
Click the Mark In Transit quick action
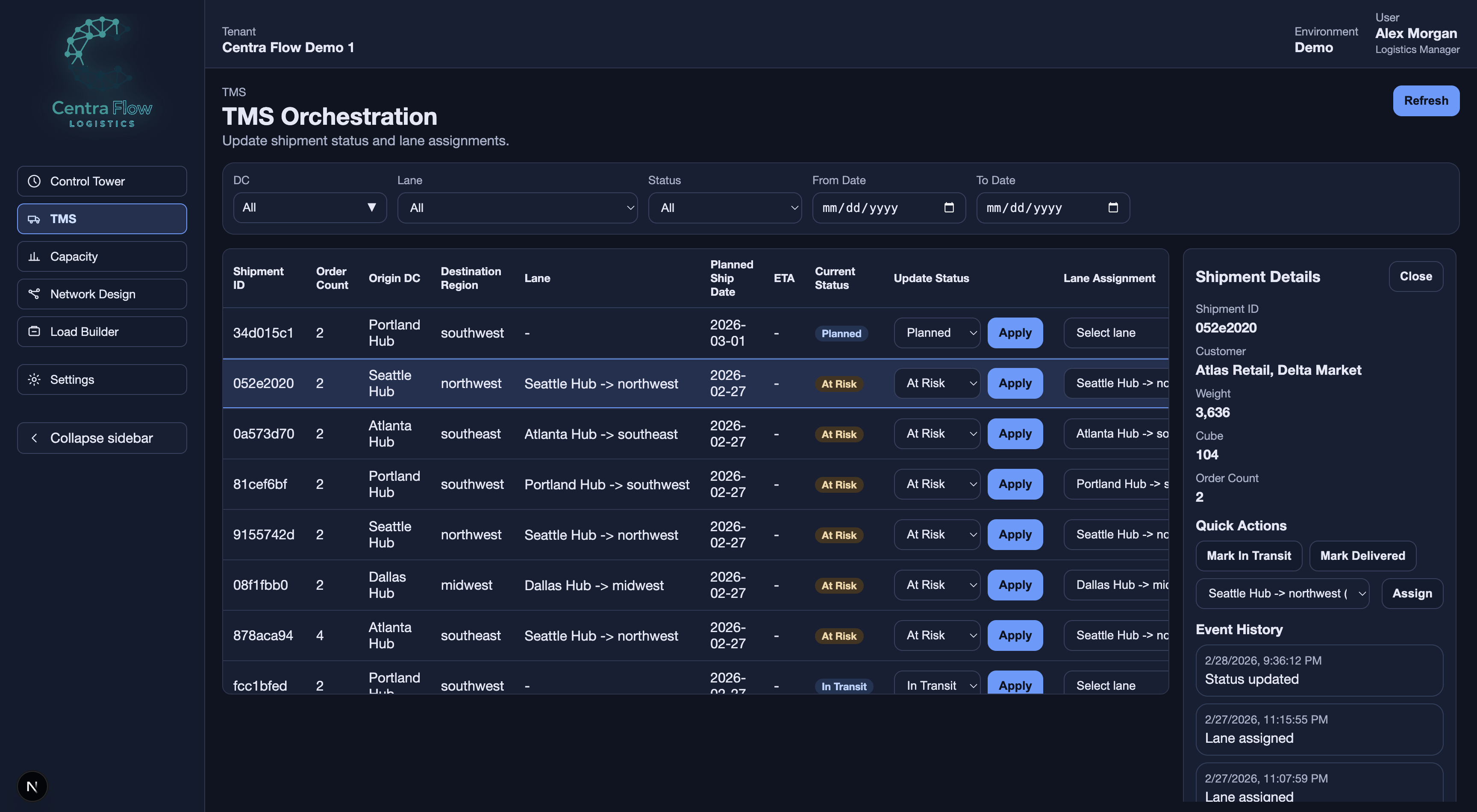coord(1248,556)
